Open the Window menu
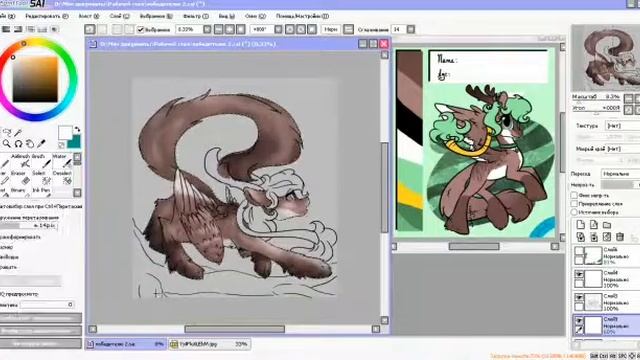This screenshot has width=640, height=360. point(255,16)
